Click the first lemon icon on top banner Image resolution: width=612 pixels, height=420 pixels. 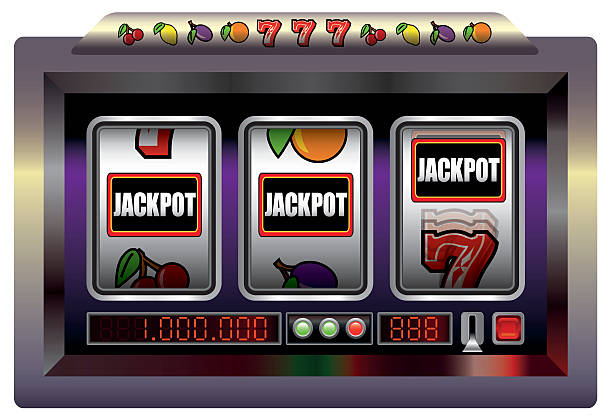(x=166, y=33)
